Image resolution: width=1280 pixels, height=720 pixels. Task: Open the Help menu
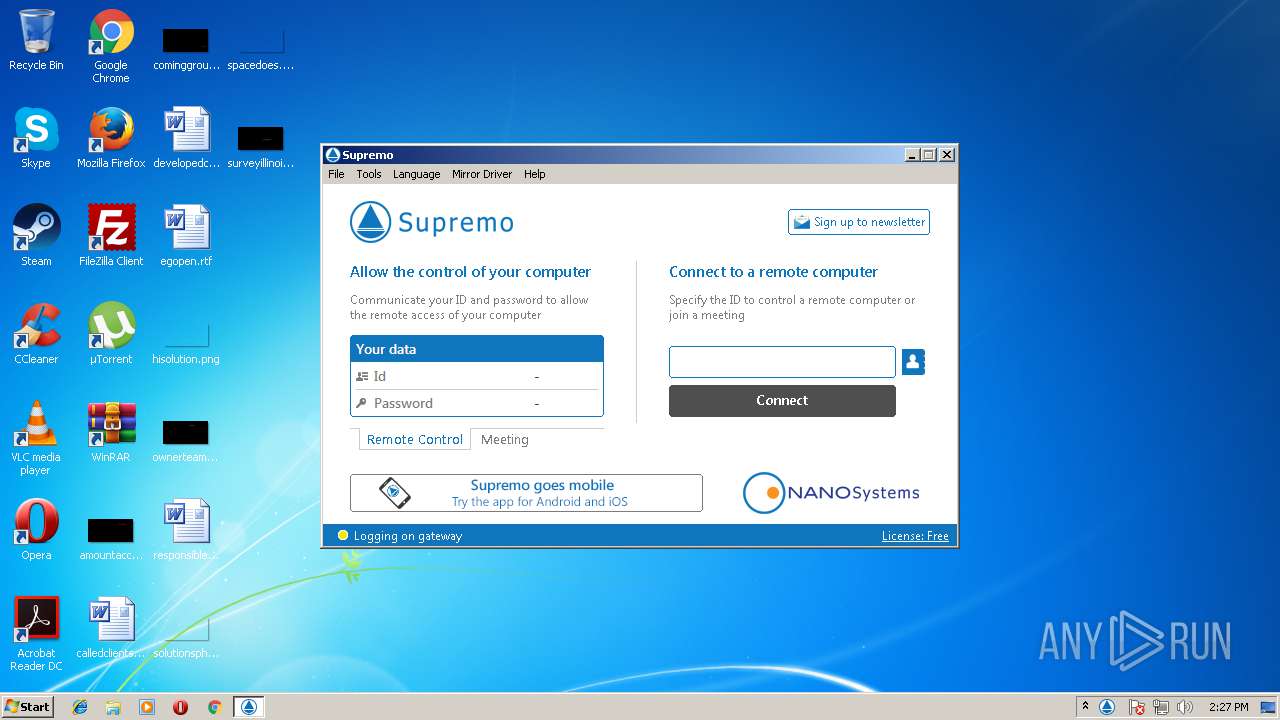pos(535,174)
